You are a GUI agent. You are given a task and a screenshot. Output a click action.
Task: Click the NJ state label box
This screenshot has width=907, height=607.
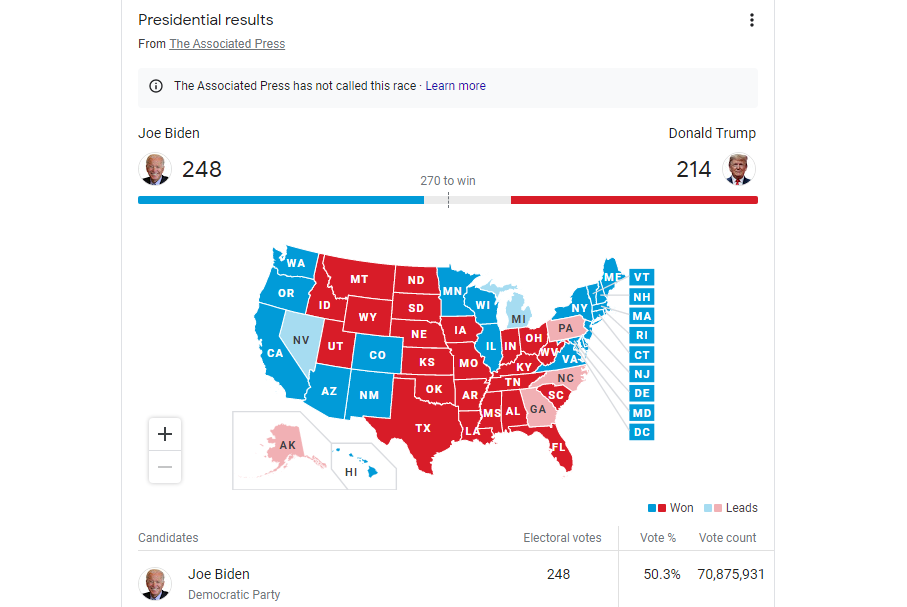(x=642, y=374)
